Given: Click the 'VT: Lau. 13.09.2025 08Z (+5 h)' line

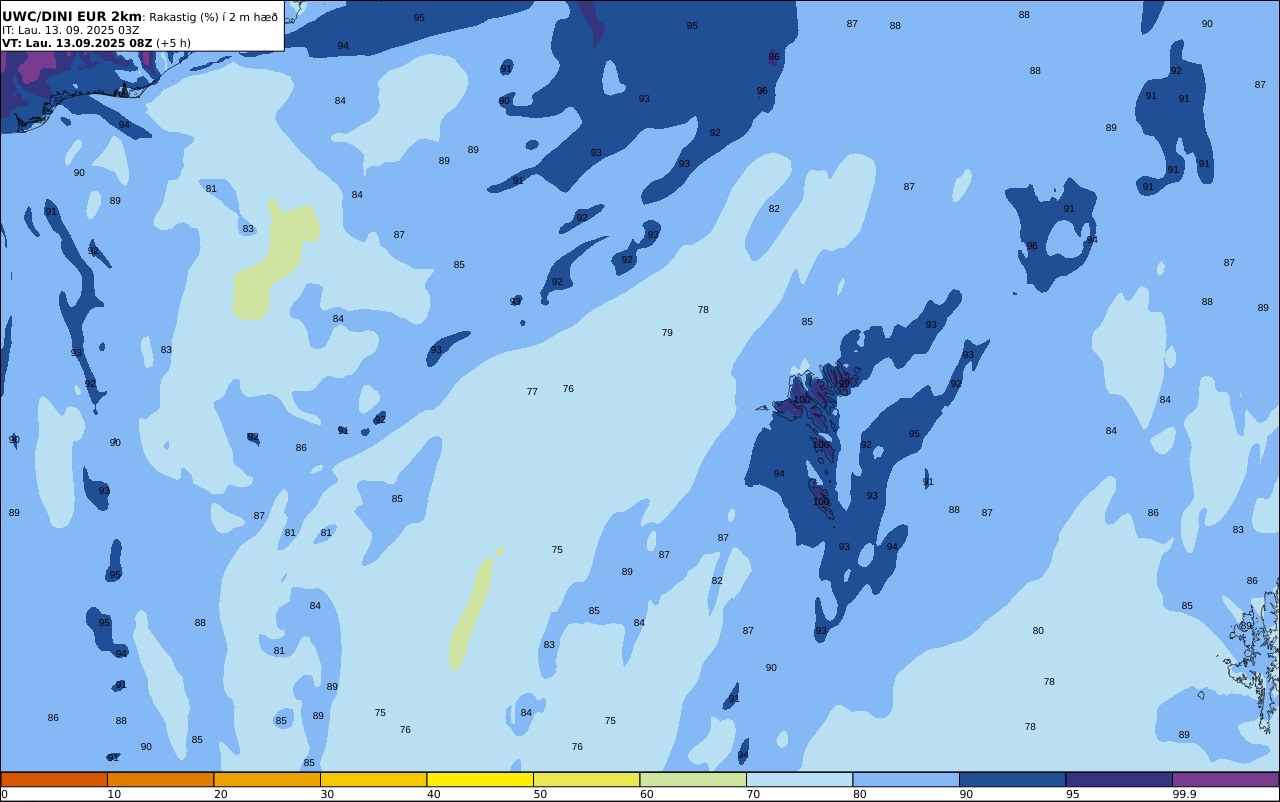Looking at the screenshot, I should pyautogui.click(x=96, y=43).
